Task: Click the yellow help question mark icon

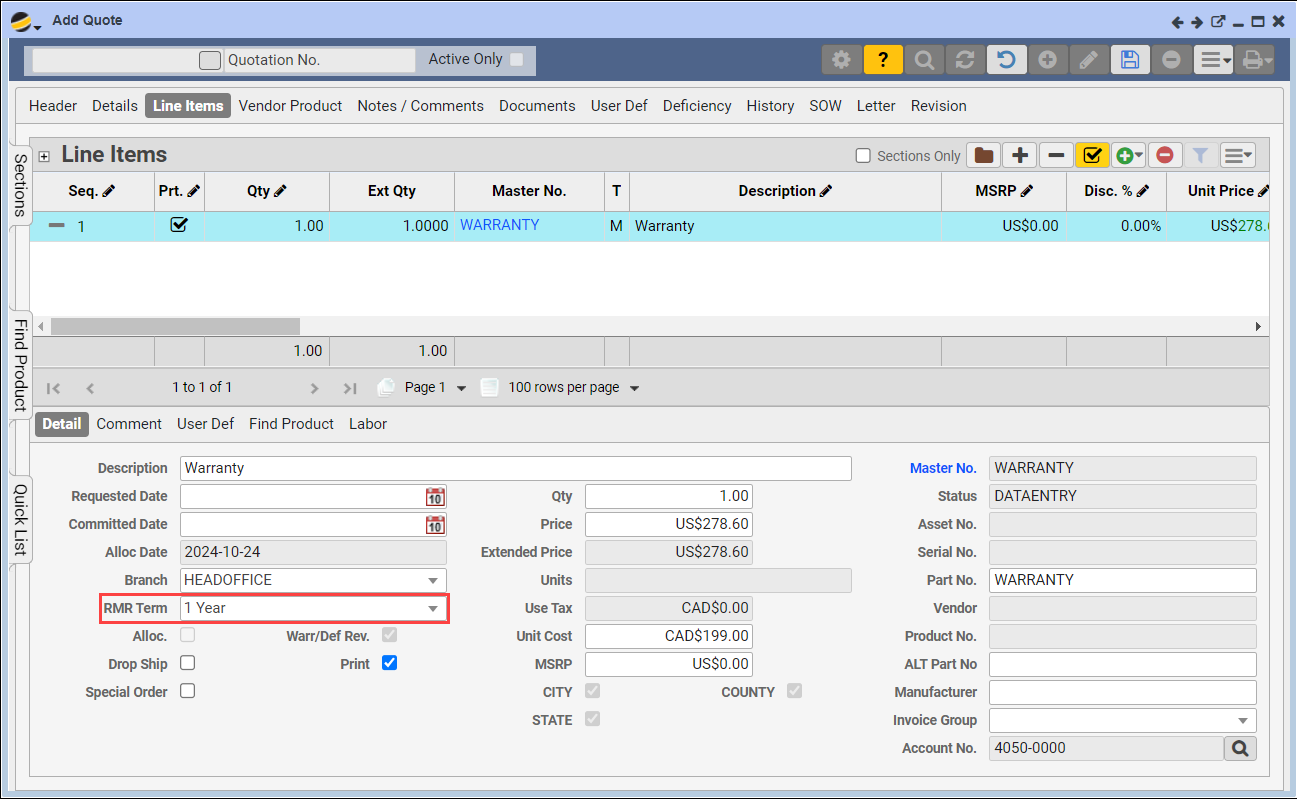Action: click(883, 60)
